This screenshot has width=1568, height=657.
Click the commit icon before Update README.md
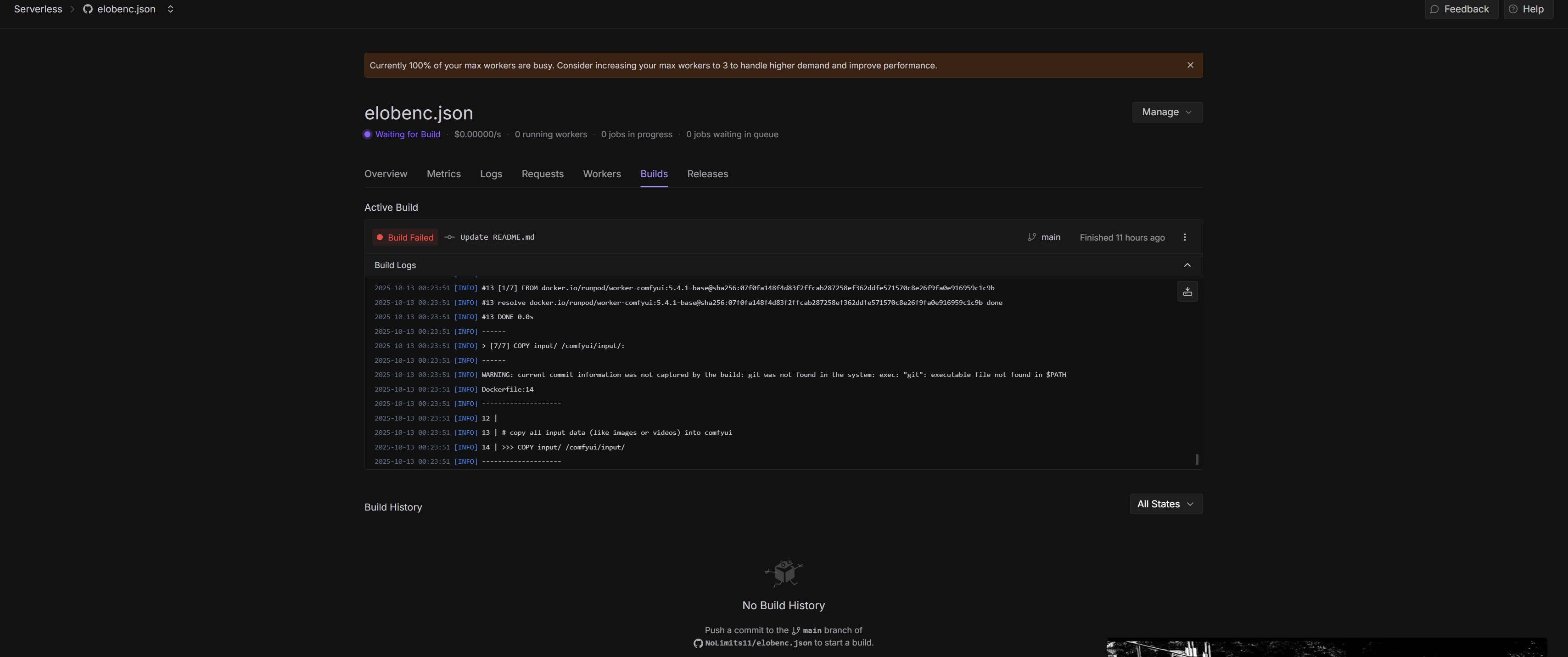coord(449,237)
